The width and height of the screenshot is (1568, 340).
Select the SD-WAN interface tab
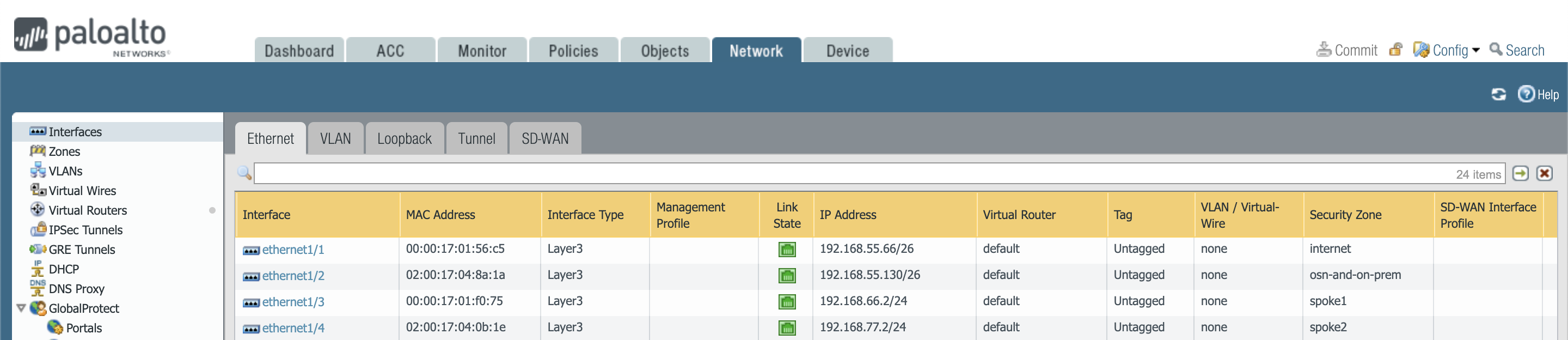click(544, 139)
